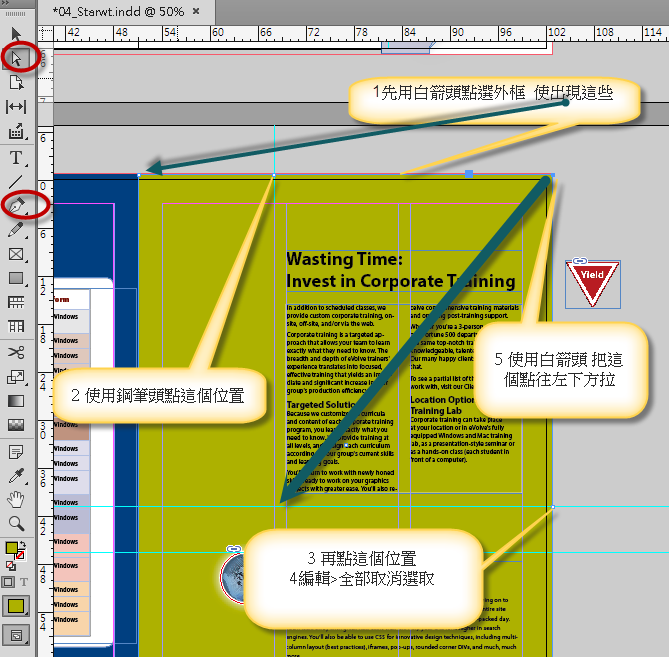Image resolution: width=669 pixels, height=657 pixels.
Task: Choose the Page tool
Action: click(16, 82)
